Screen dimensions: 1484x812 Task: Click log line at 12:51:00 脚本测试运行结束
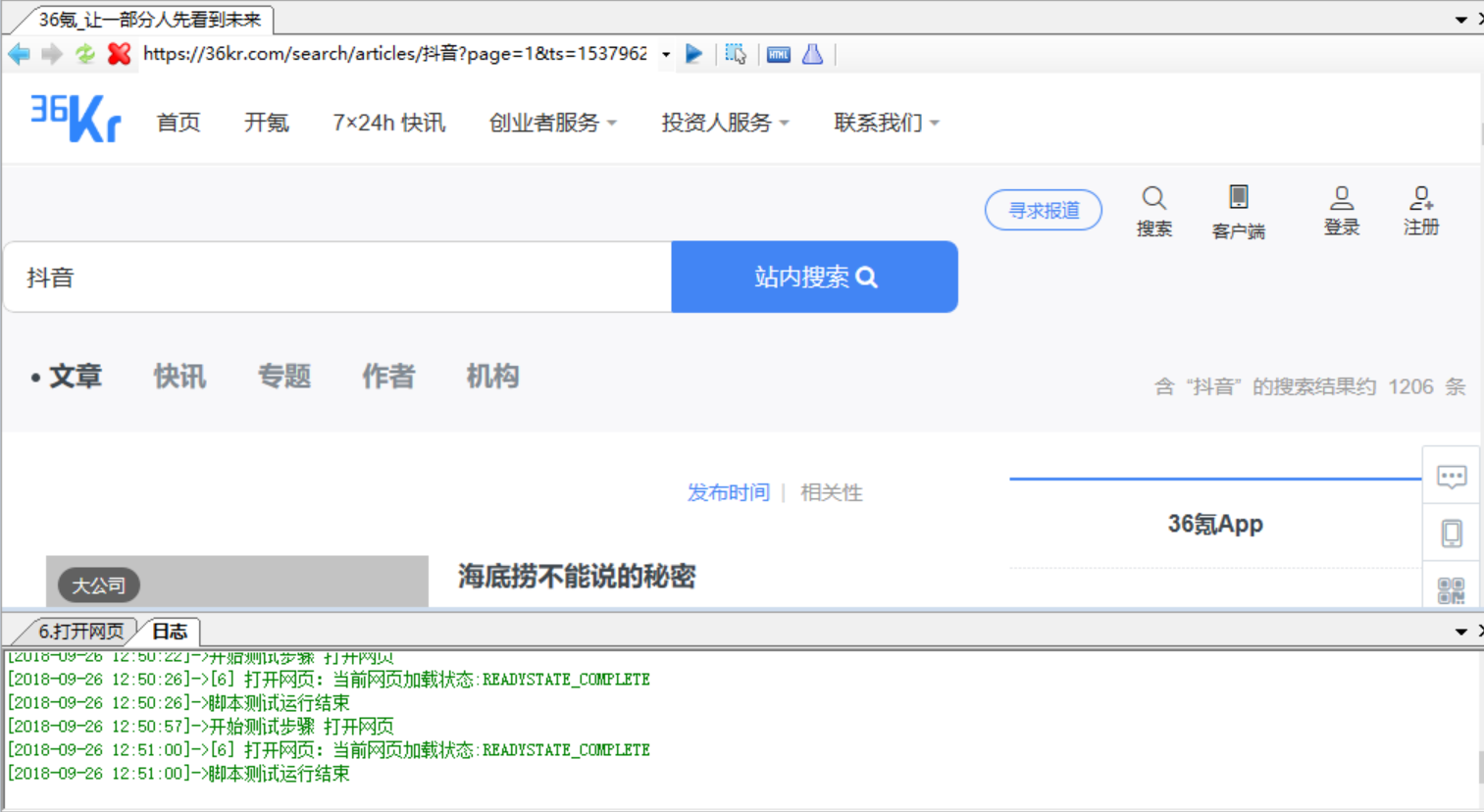tap(179, 774)
